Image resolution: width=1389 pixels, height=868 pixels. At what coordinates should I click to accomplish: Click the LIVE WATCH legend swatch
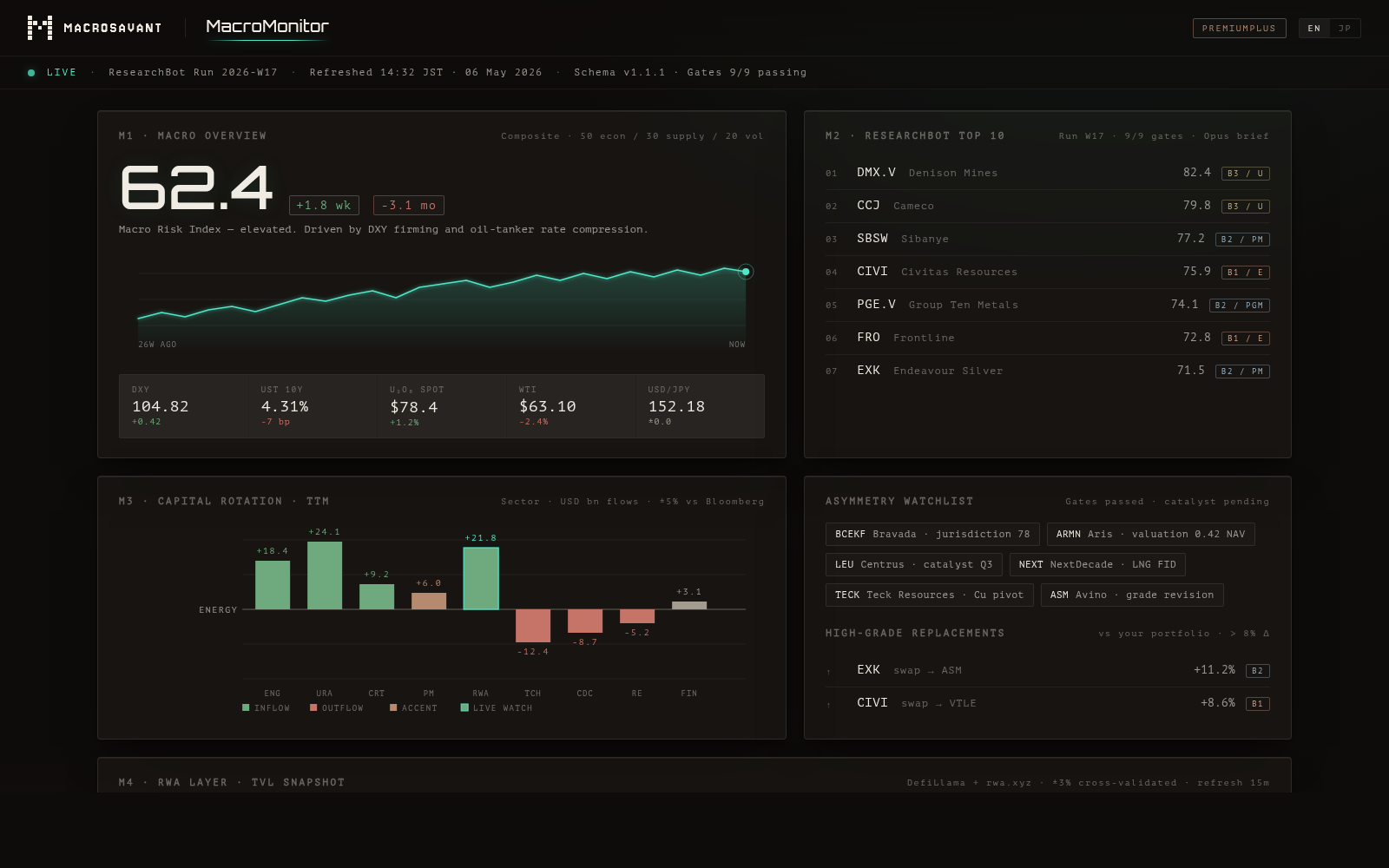(464, 708)
